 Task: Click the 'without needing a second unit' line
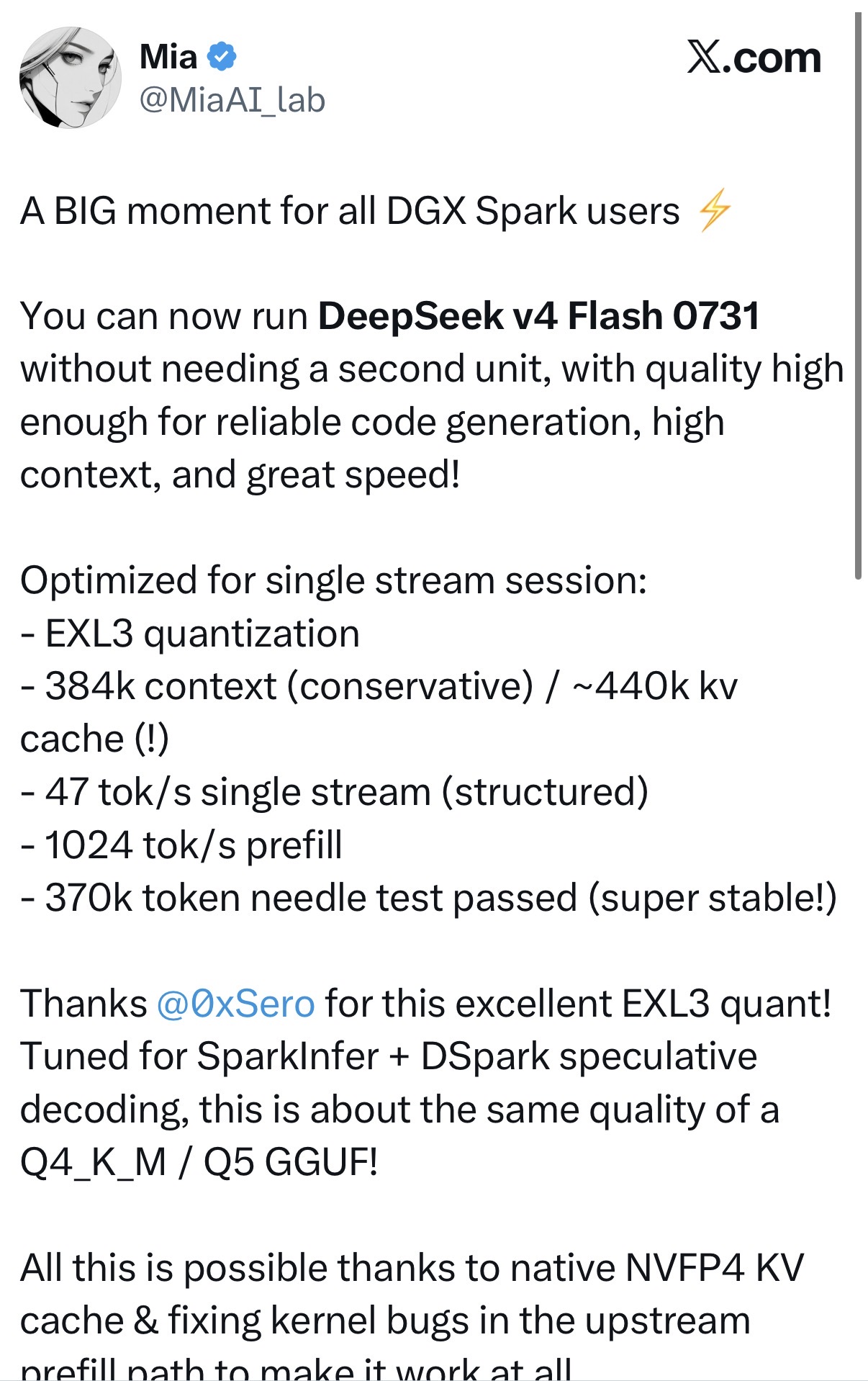(432, 369)
